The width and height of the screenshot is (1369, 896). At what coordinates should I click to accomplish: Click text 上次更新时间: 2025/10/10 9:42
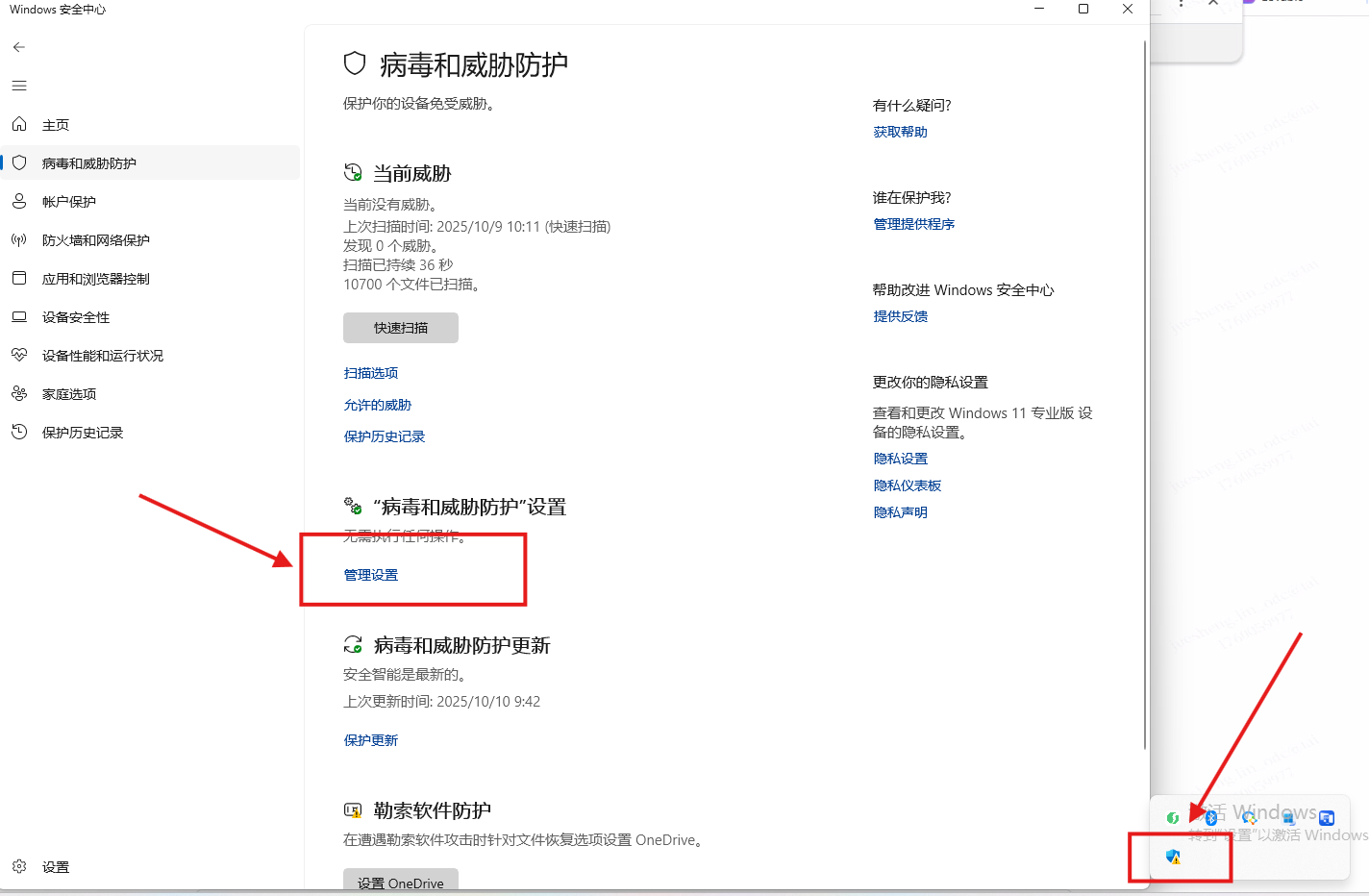442,702
